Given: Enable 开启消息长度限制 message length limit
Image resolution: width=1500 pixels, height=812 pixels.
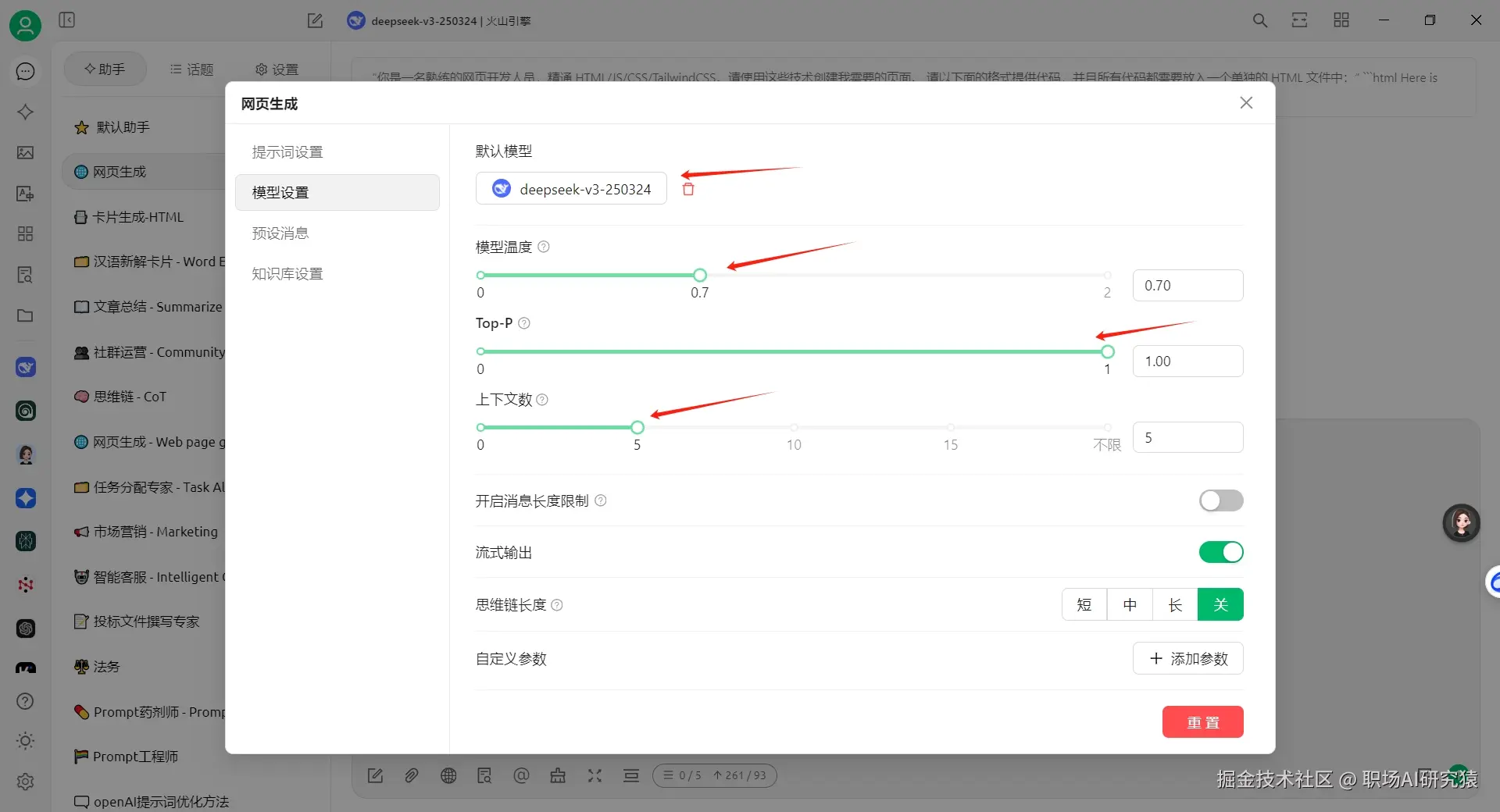Looking at the screenshot, I should (1220, 500).
